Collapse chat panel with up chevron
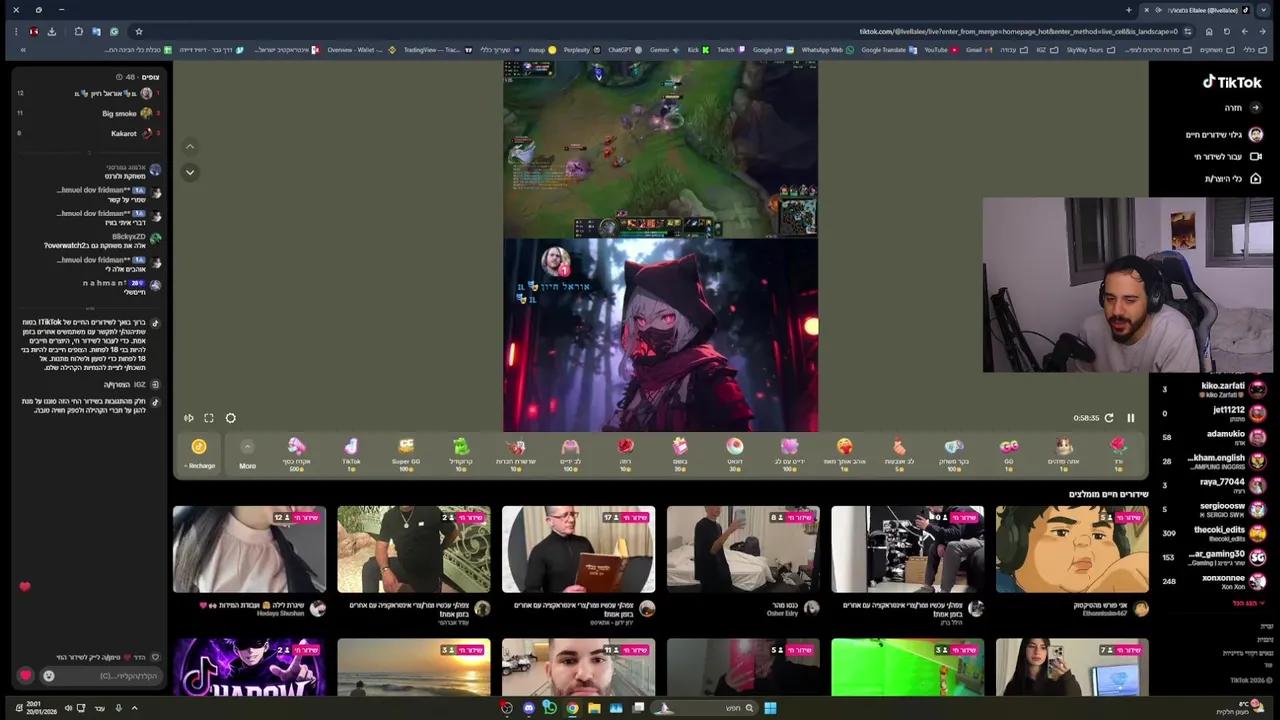This screenshot has width=1280, height=720. [x=189, y=147]
